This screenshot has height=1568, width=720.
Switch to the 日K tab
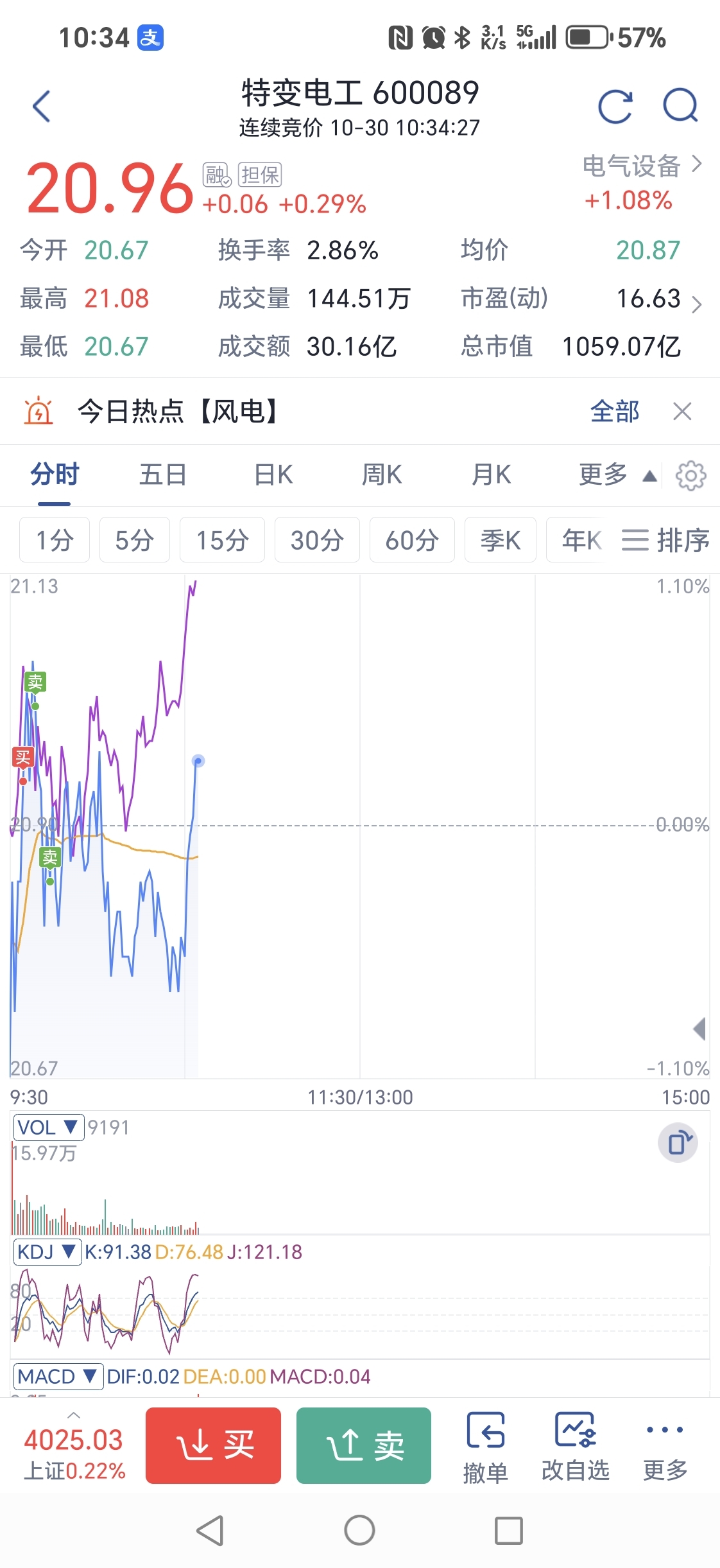273,475
